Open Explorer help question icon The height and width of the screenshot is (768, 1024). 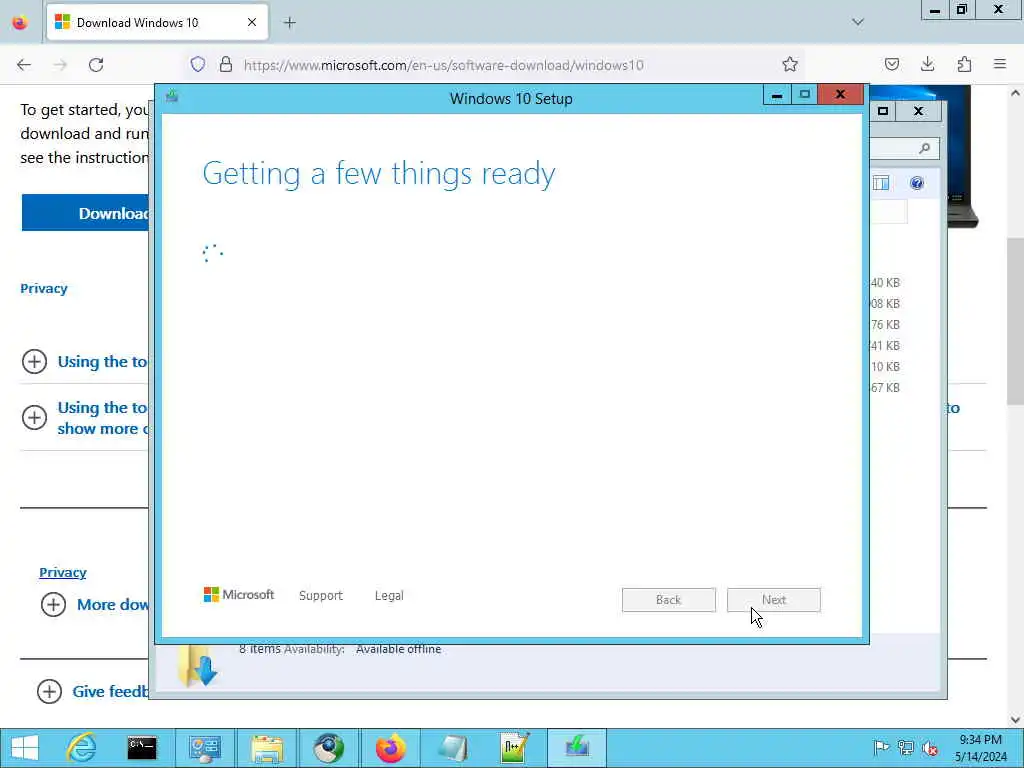pos(917,184)
